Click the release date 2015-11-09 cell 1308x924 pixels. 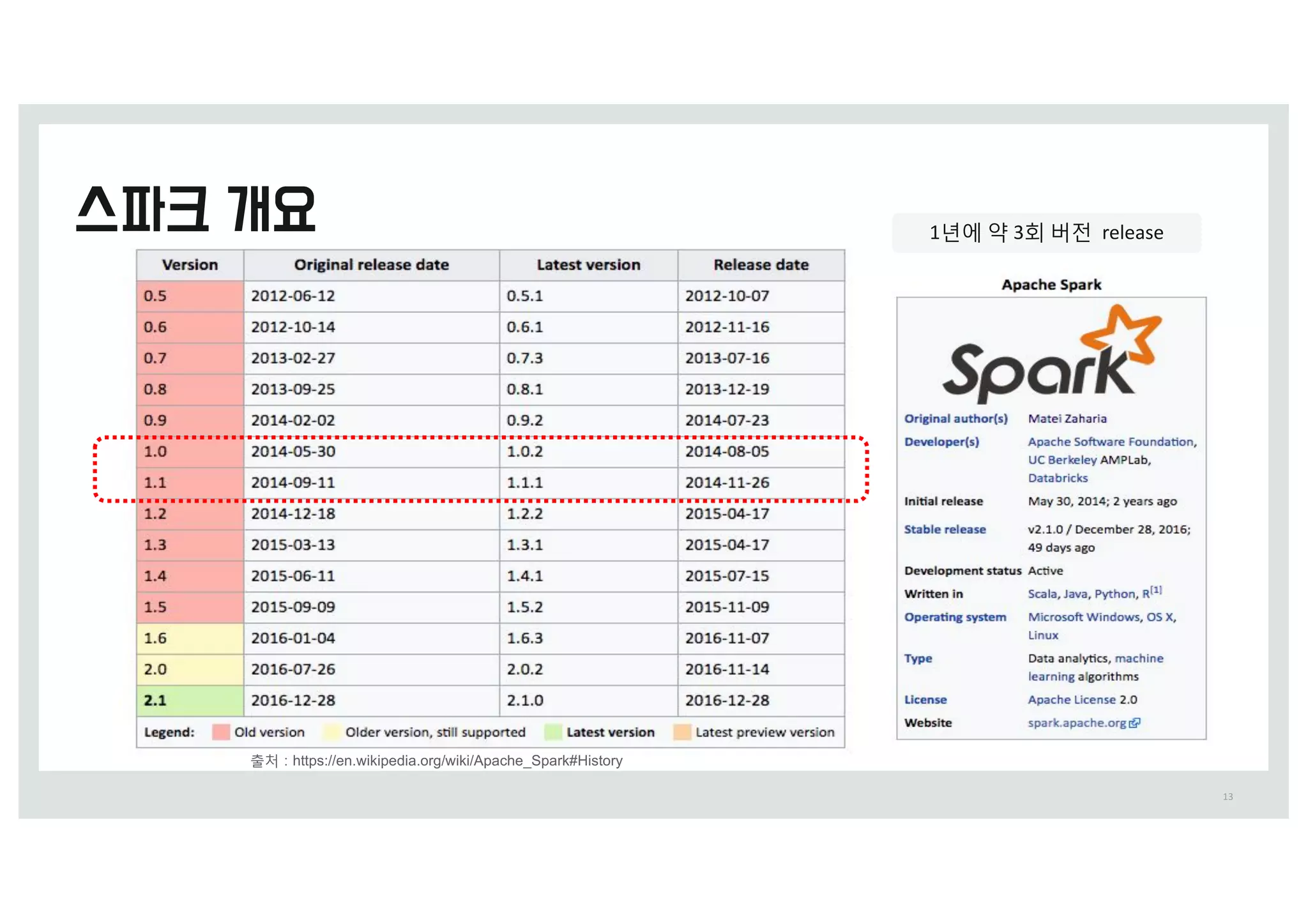pos(761,608)
